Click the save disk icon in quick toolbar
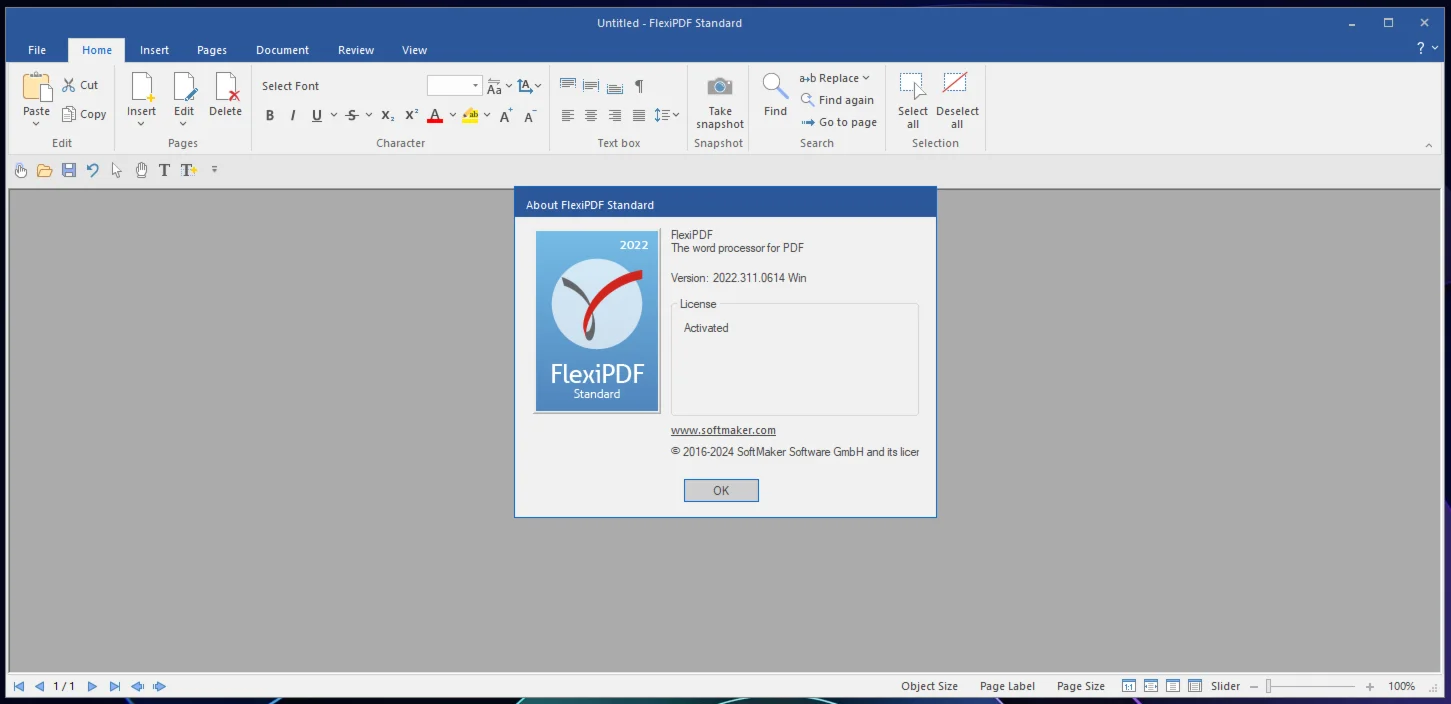 pos(69,170)
